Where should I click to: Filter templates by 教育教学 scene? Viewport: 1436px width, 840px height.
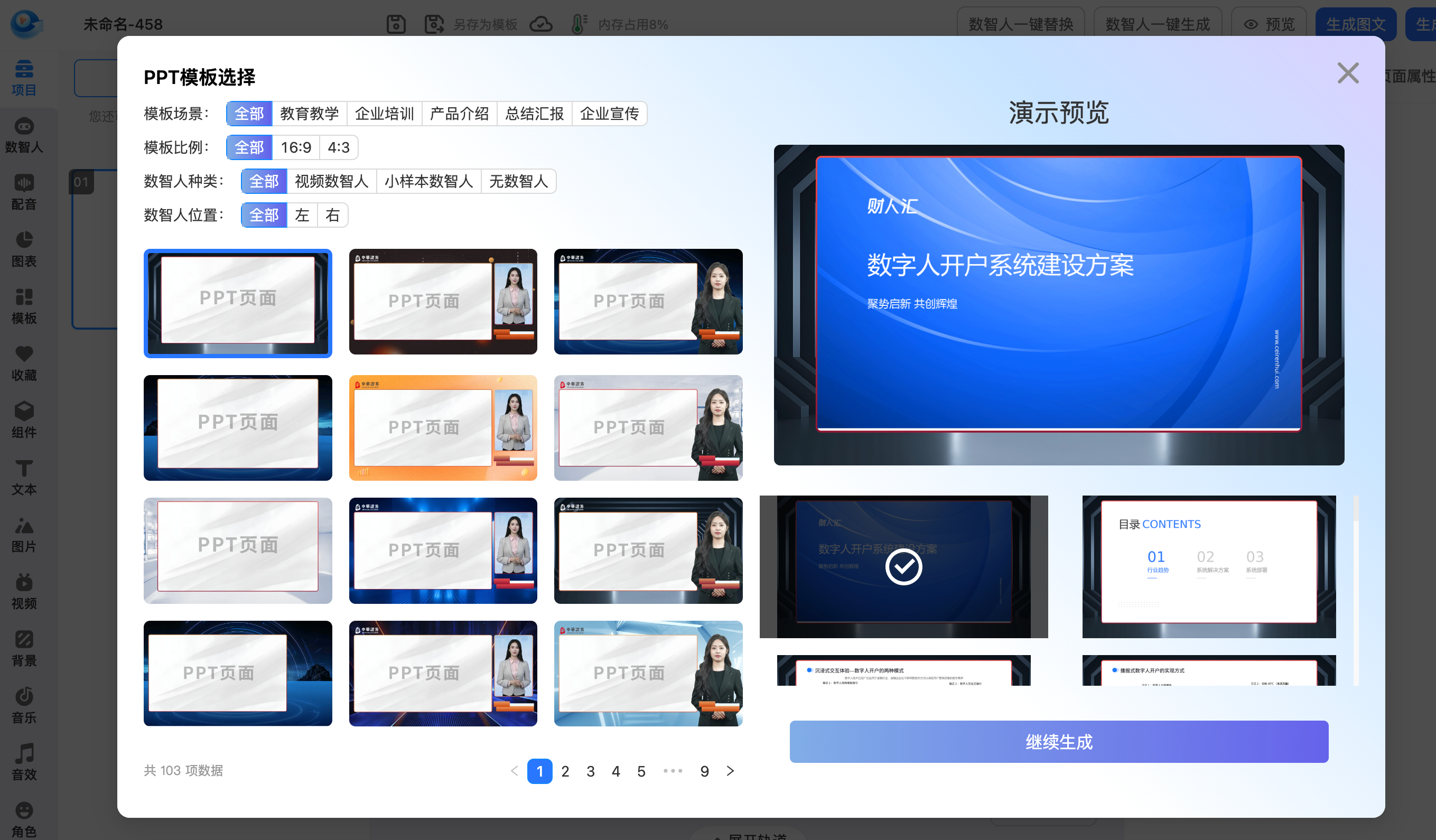coord(310,114)
